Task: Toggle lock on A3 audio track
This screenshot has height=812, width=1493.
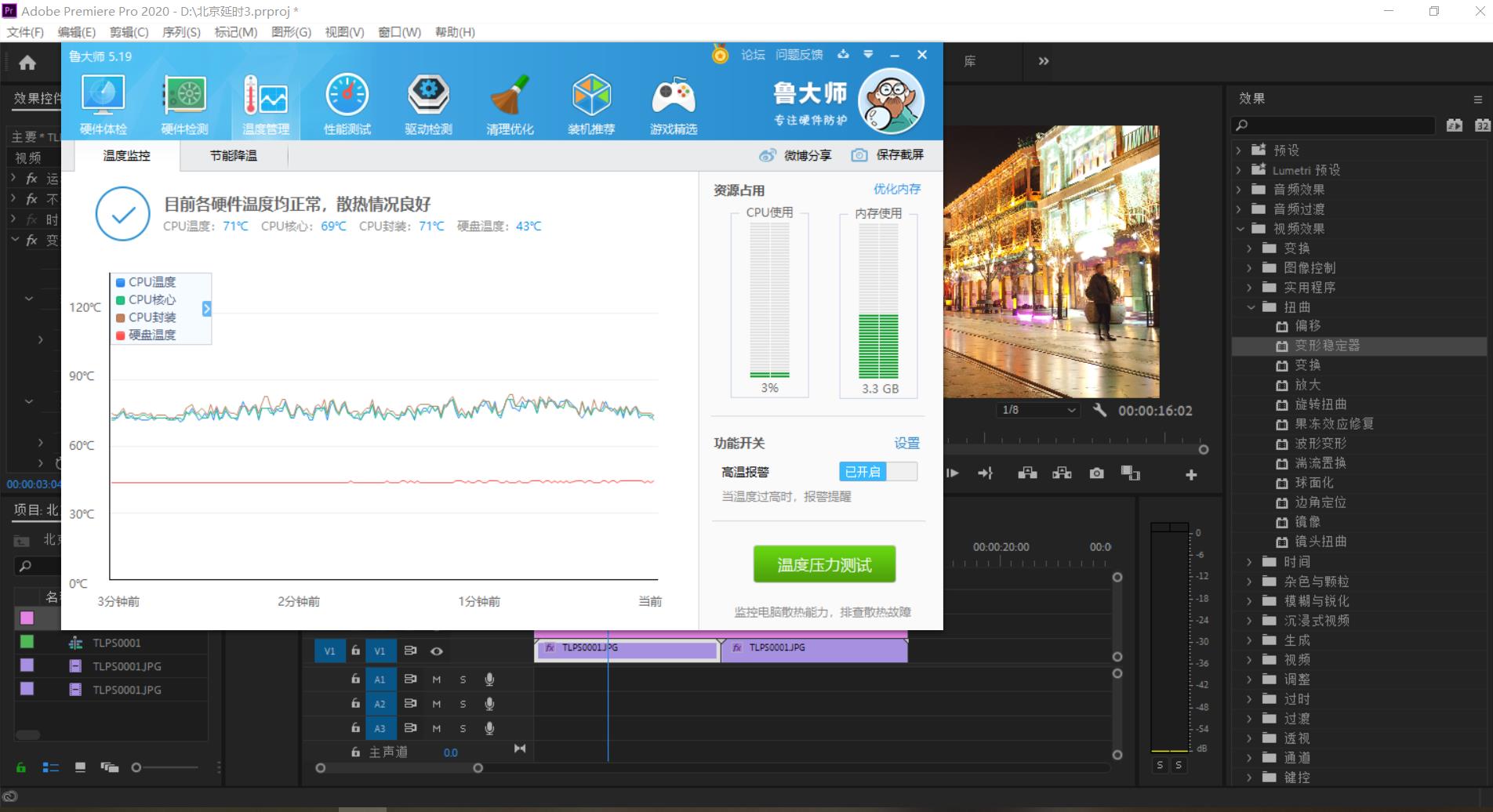Action: coord(355,728)
